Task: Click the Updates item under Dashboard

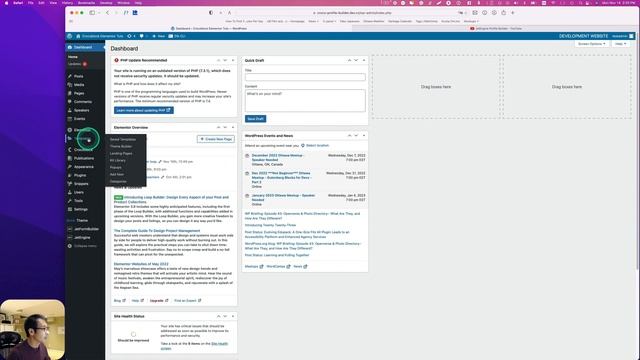Action: click(x=77, y=64)
